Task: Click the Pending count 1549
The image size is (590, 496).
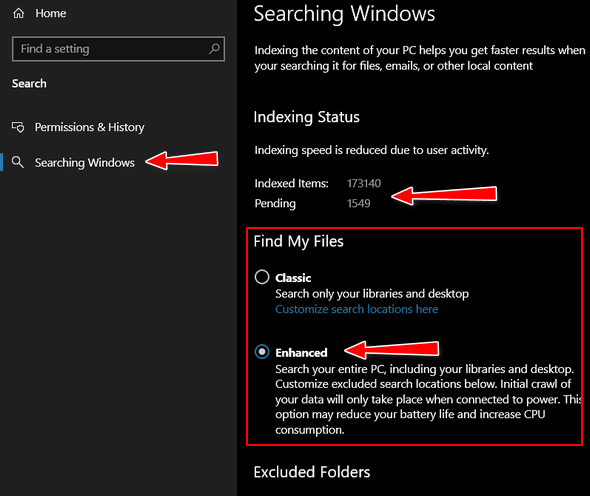Action: coord(359,203)
